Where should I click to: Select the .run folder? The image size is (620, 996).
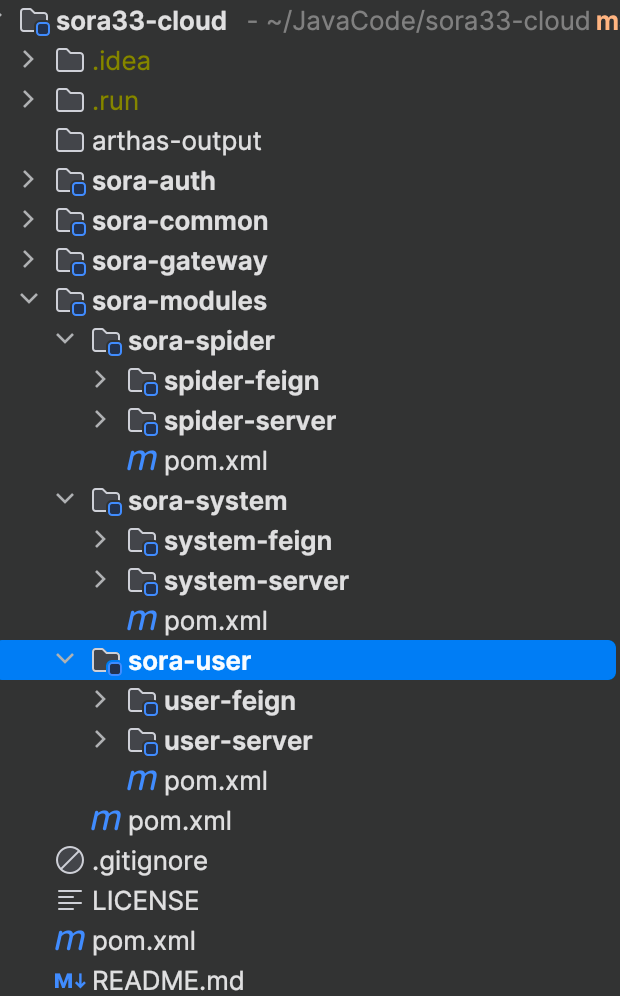click(115, 101)
